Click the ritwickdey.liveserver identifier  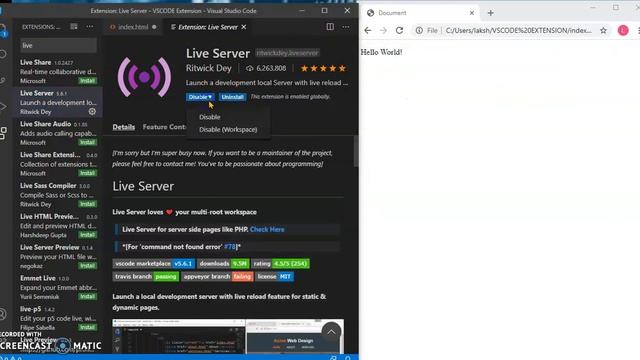click(287, 53)
